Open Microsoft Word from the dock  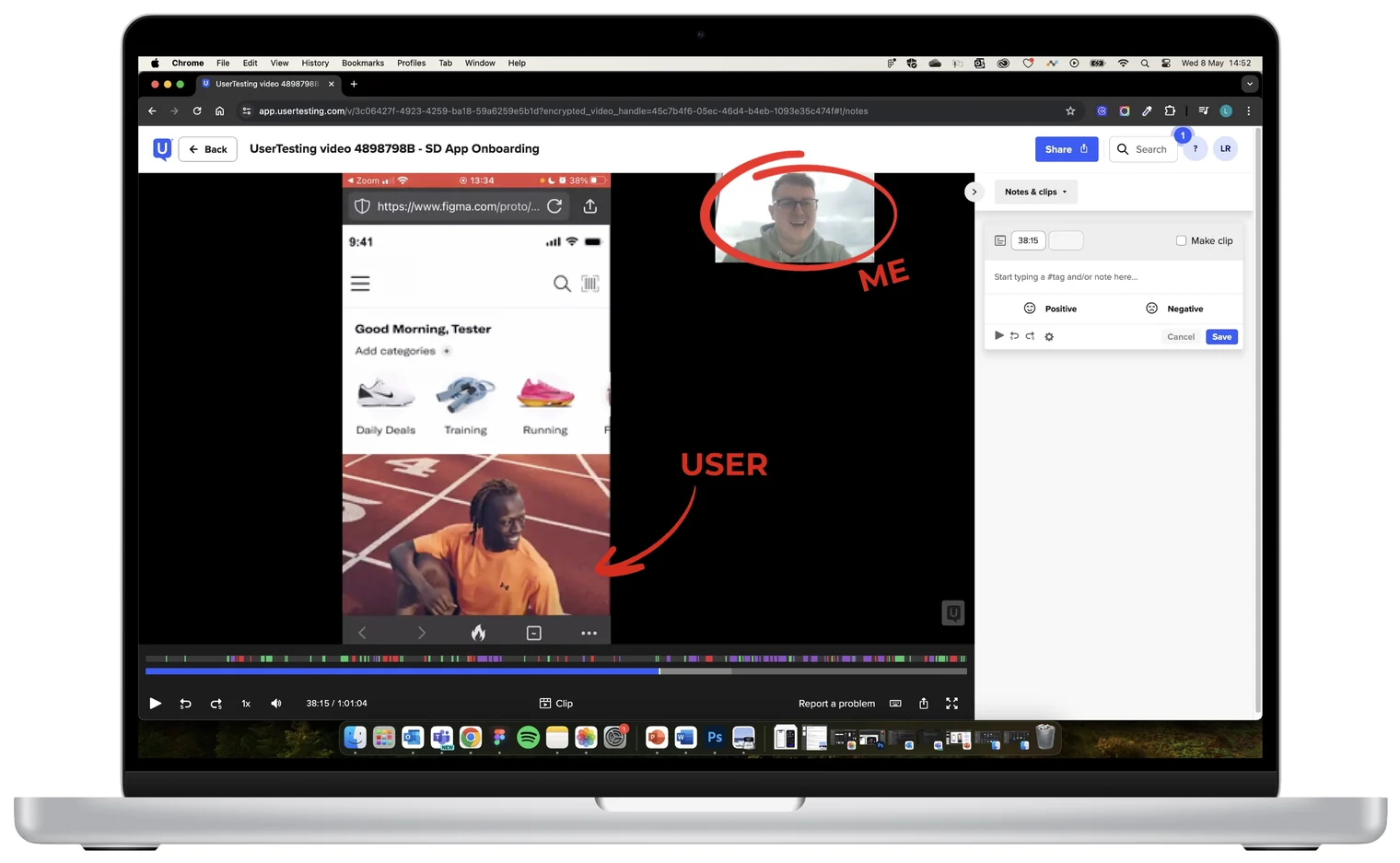(685, 737)
